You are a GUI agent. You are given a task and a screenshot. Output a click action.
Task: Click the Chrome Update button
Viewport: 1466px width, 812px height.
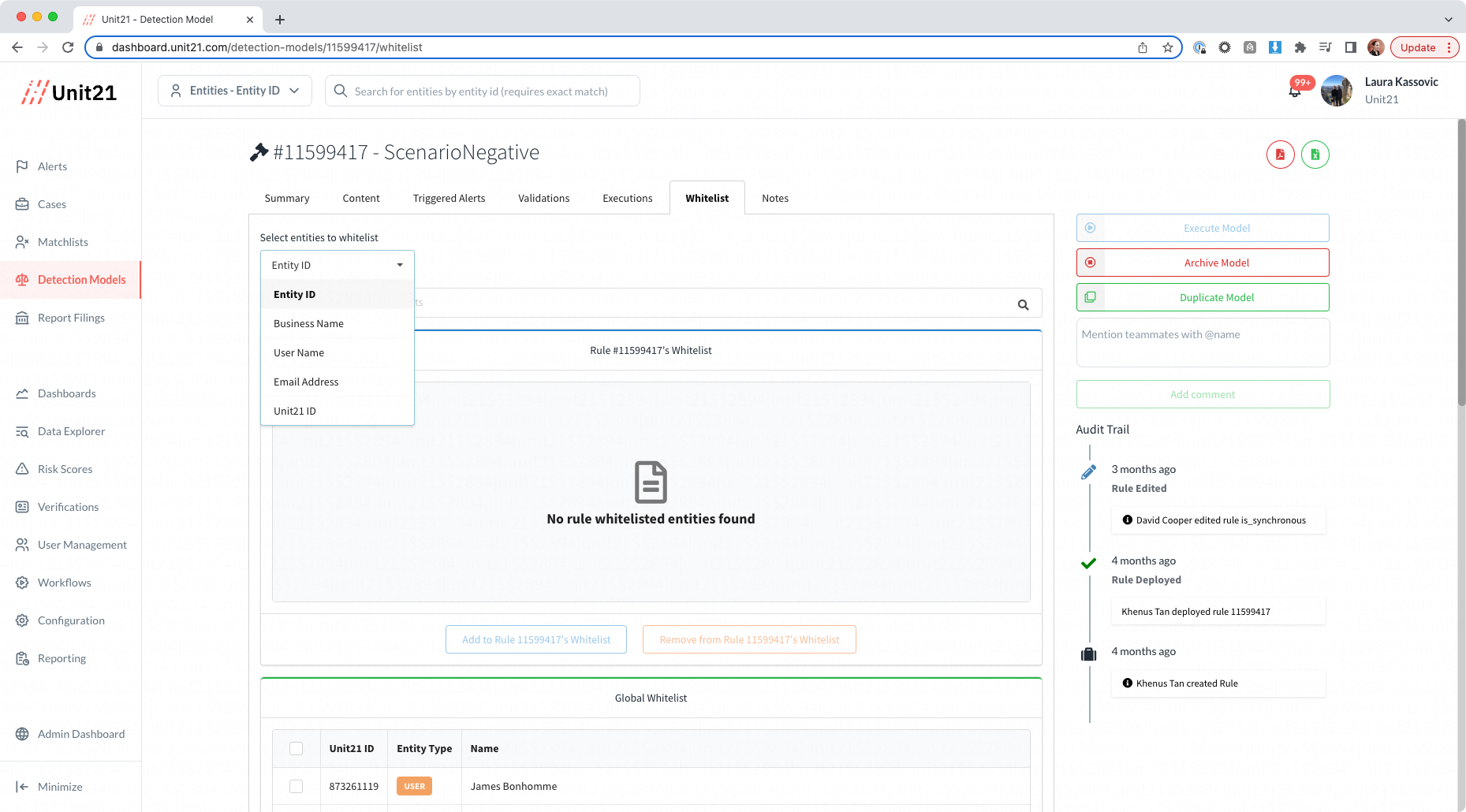(x=1424, y=47)
